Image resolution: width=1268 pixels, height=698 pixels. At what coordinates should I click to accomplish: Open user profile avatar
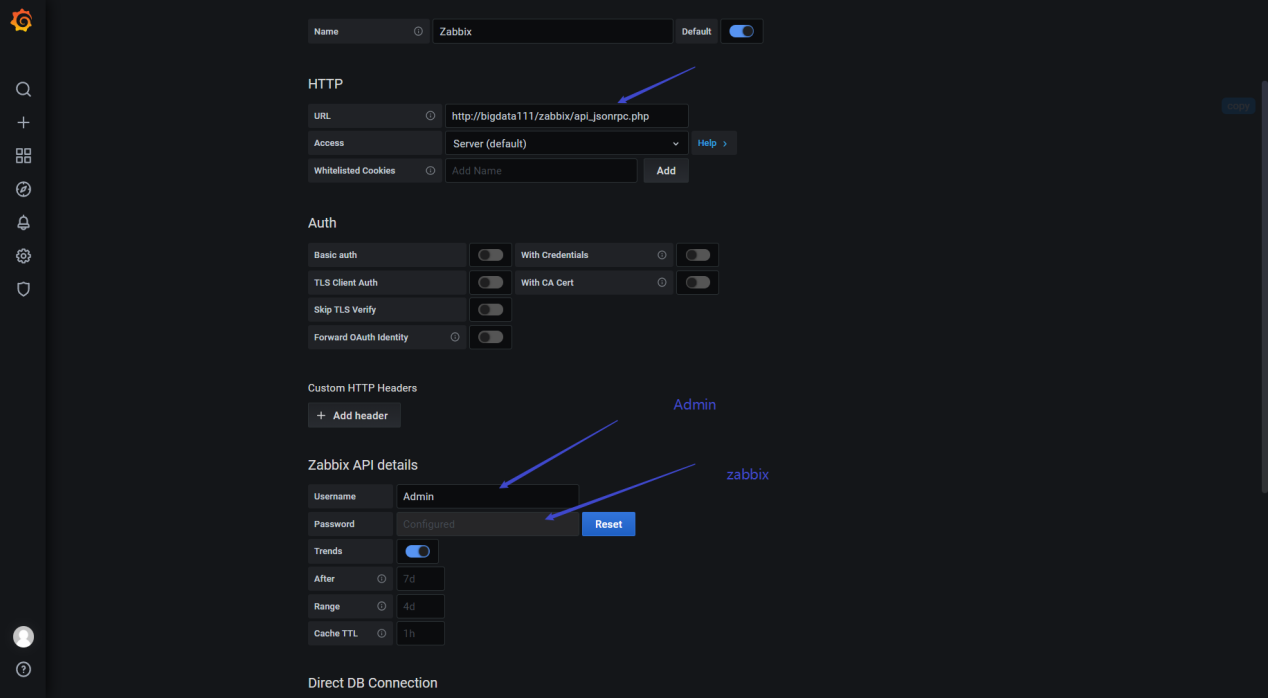click(23, 637)
